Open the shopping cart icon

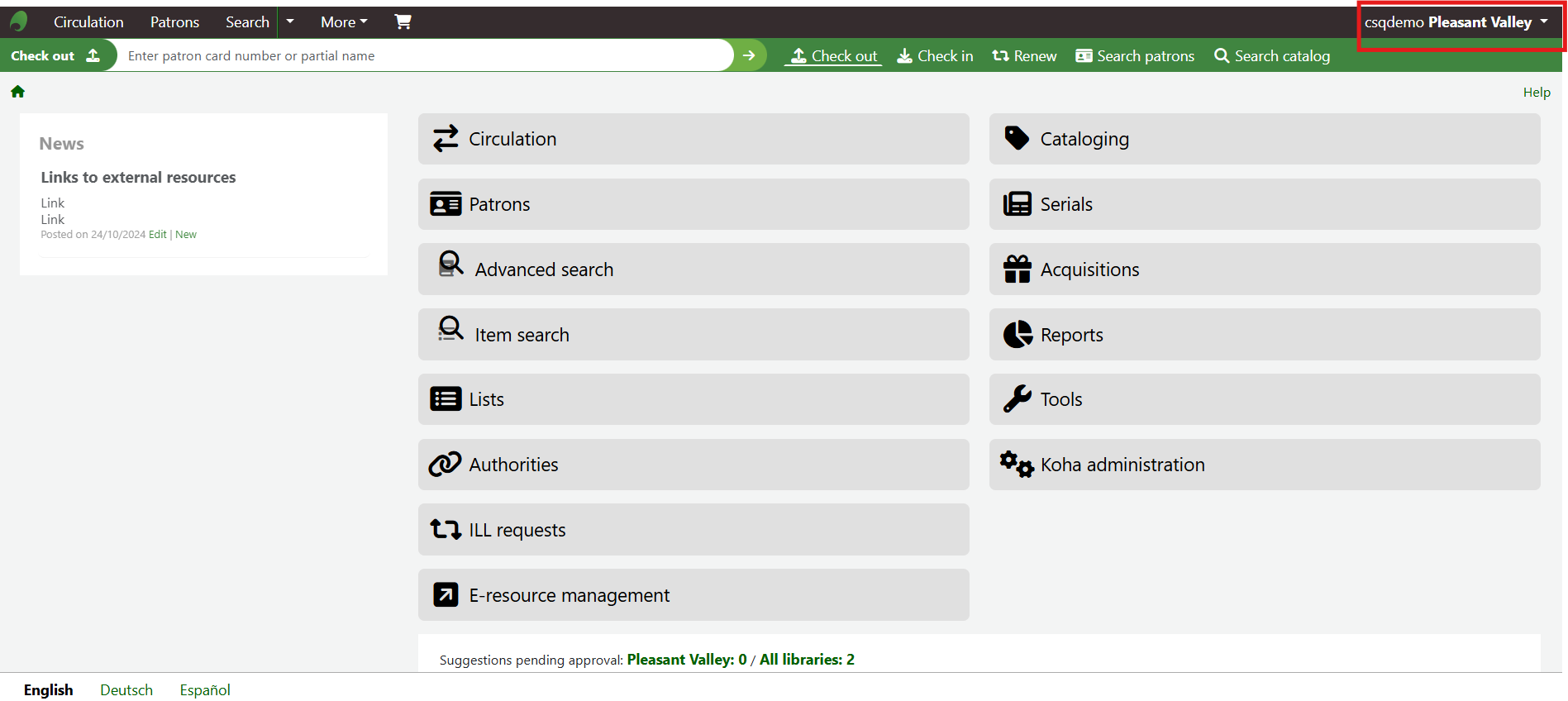(x=403, y=21)
